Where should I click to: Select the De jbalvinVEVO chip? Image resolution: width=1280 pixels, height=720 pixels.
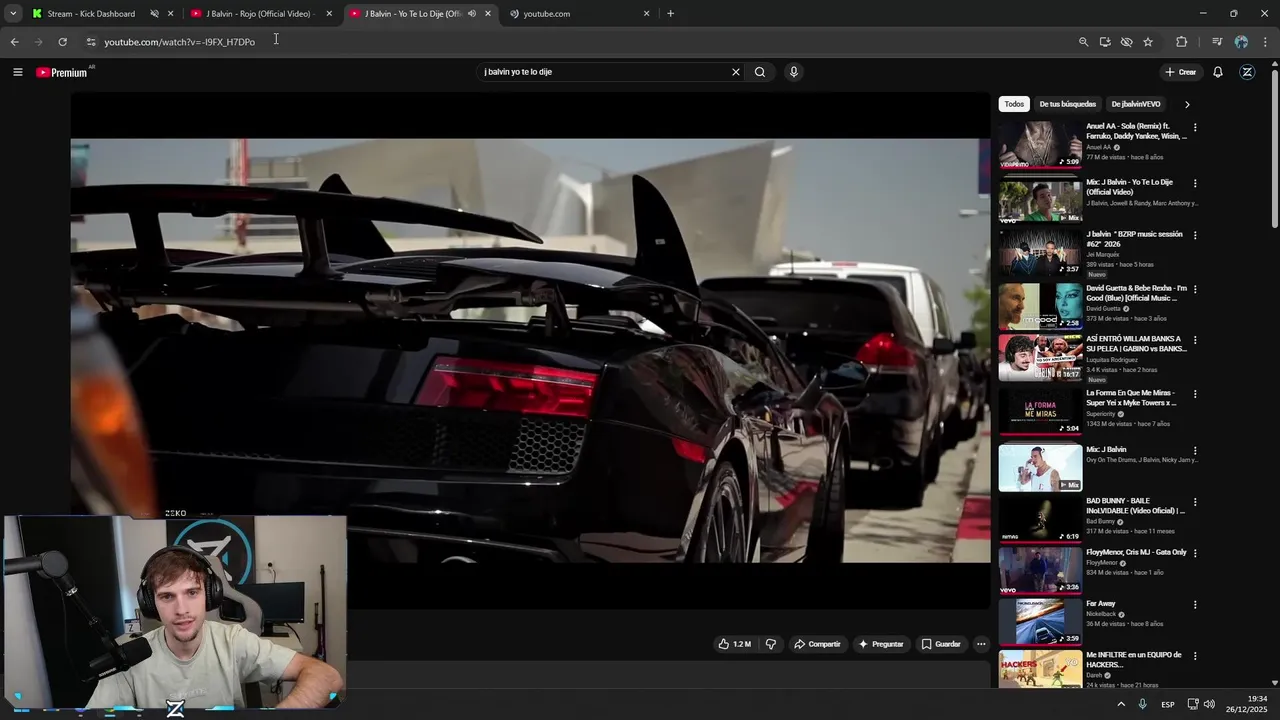(x=1136, y=104)
